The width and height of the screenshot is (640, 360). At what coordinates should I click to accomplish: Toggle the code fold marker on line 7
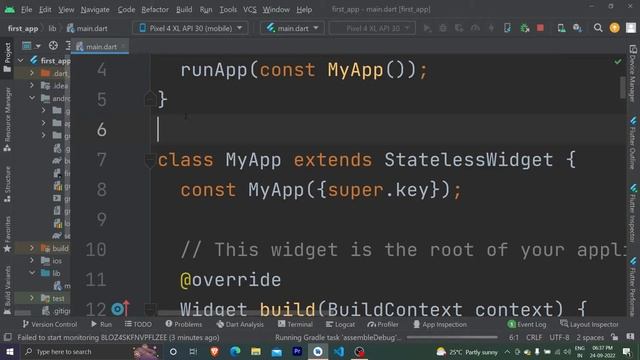click(150, 160)
